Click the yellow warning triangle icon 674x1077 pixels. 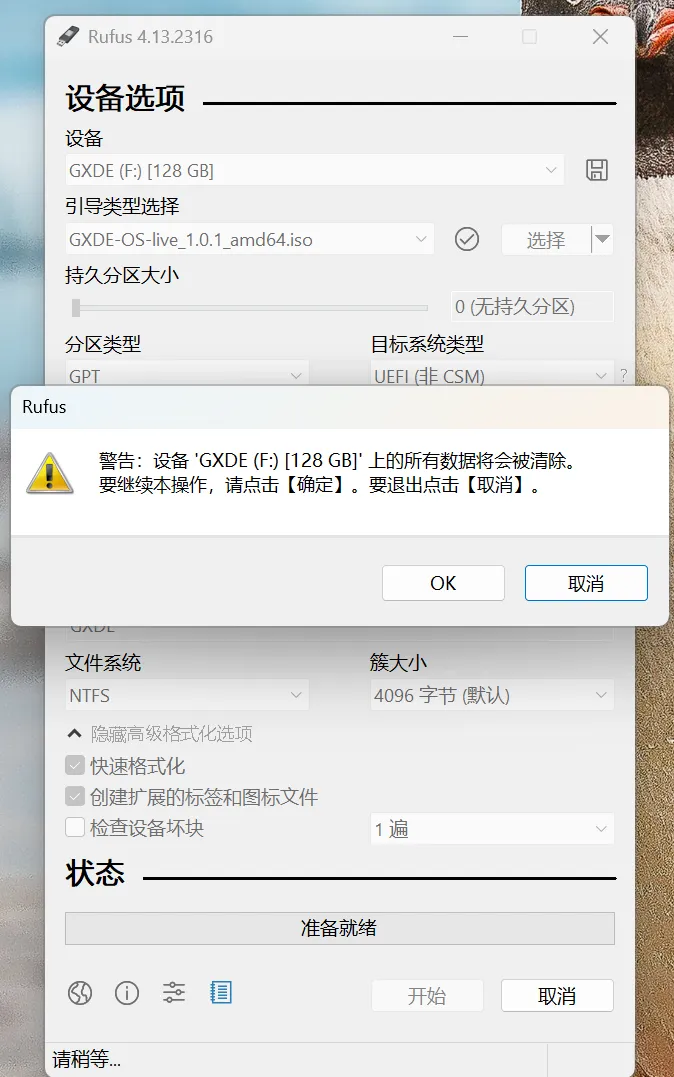[49, 473]
